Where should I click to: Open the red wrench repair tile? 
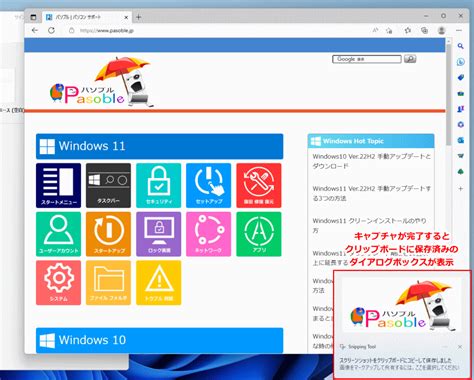[259, 185]
